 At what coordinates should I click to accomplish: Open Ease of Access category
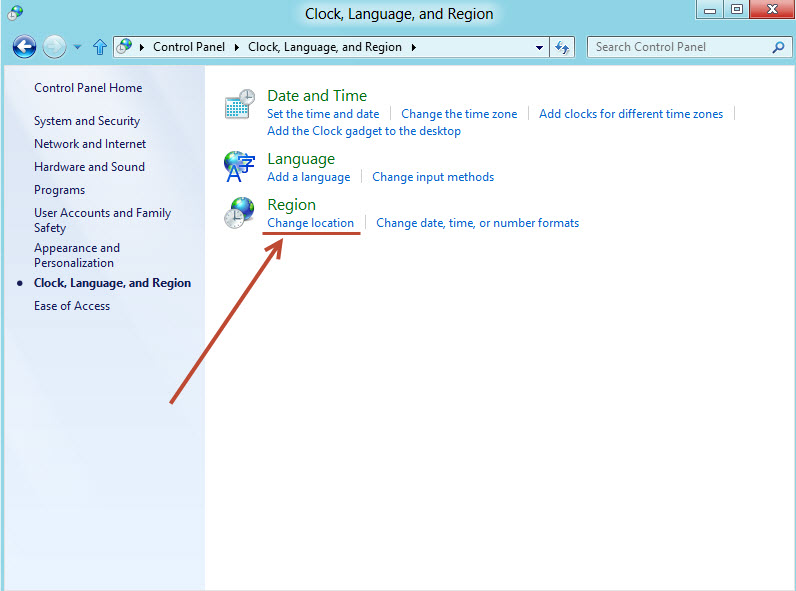click(72, 306)
